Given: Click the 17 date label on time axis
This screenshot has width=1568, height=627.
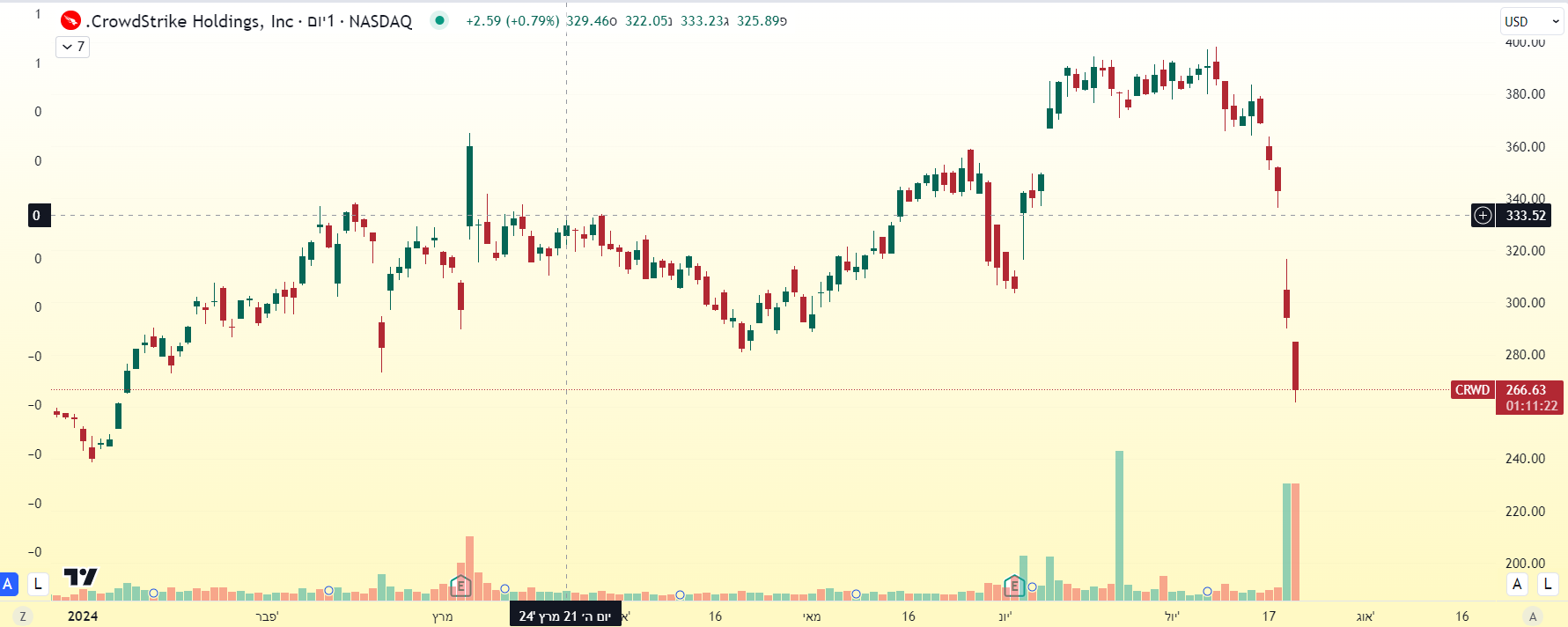Looking at the screenshot, I should coord(1269,616).
